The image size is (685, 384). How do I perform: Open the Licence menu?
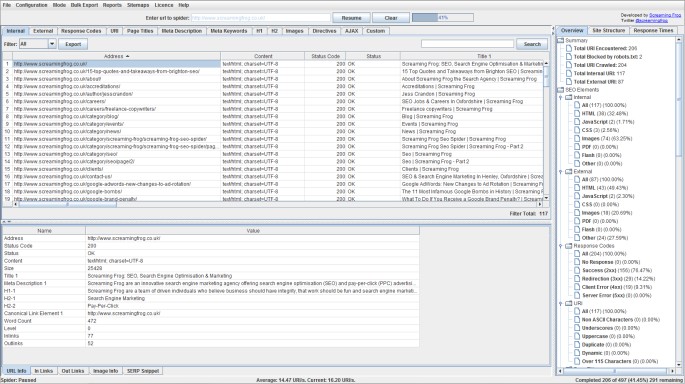click(x=164, y=5)
